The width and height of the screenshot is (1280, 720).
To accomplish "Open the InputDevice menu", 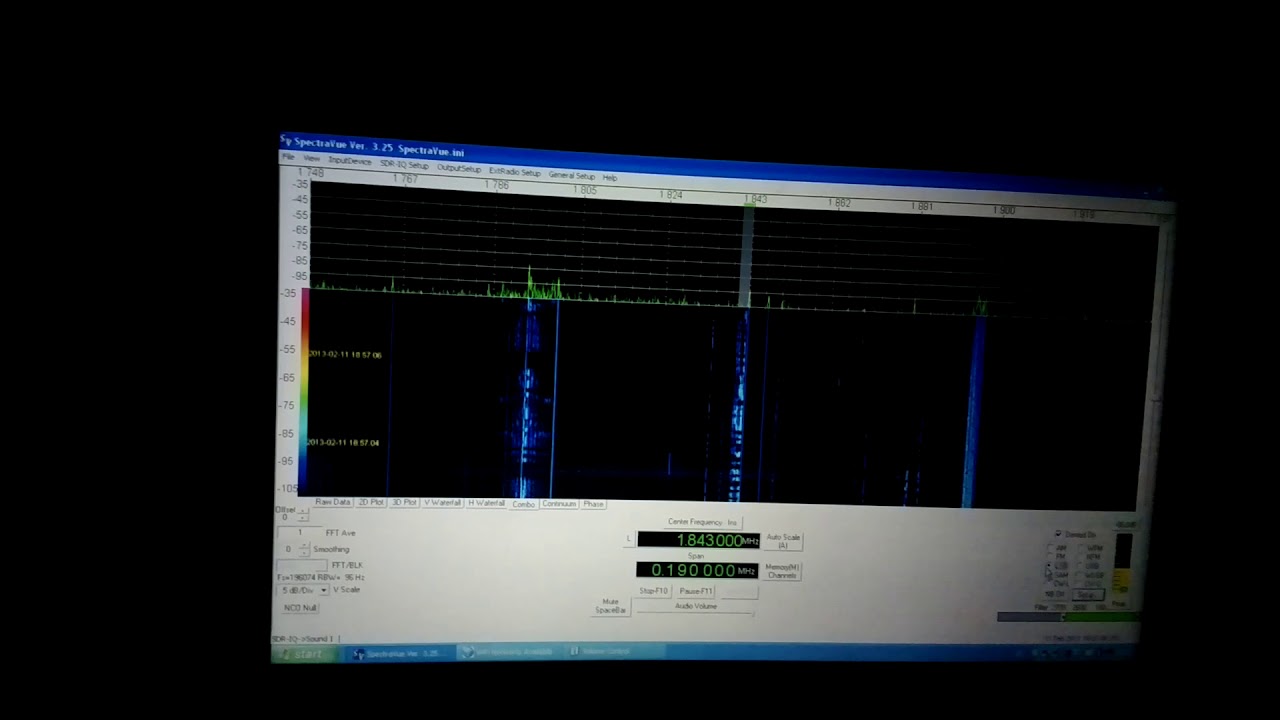I will pos(350,161).
